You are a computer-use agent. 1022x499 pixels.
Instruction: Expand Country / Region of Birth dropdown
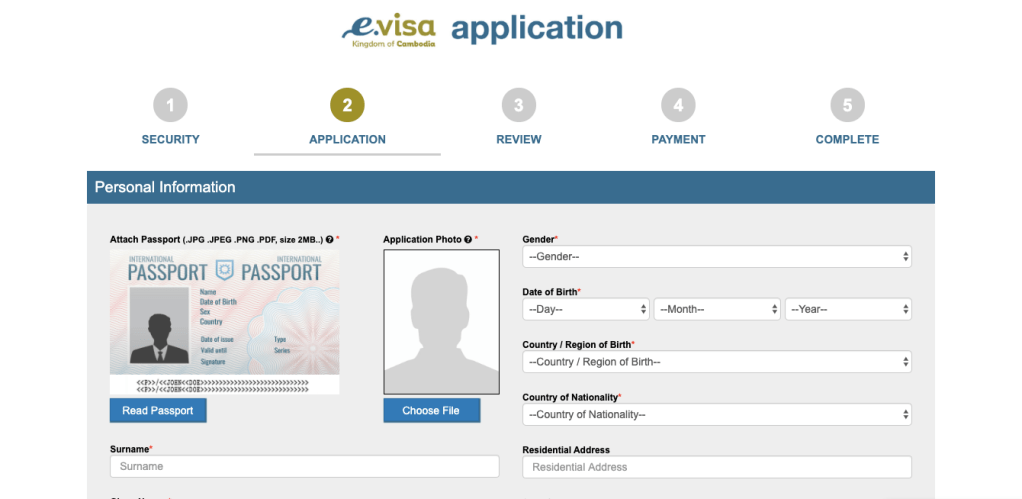[716, 362]
